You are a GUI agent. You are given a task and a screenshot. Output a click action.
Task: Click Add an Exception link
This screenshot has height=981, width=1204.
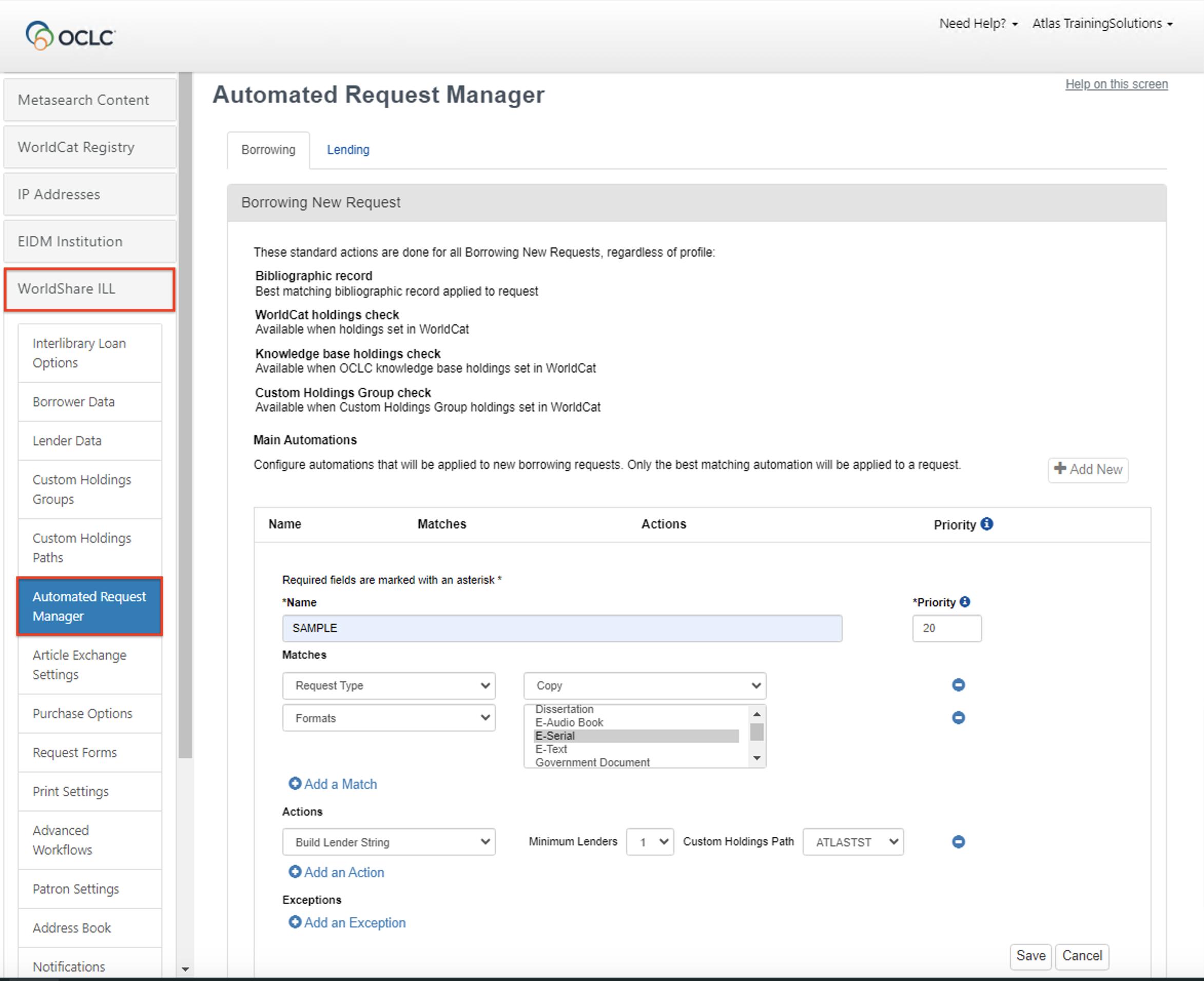[355, 922]
